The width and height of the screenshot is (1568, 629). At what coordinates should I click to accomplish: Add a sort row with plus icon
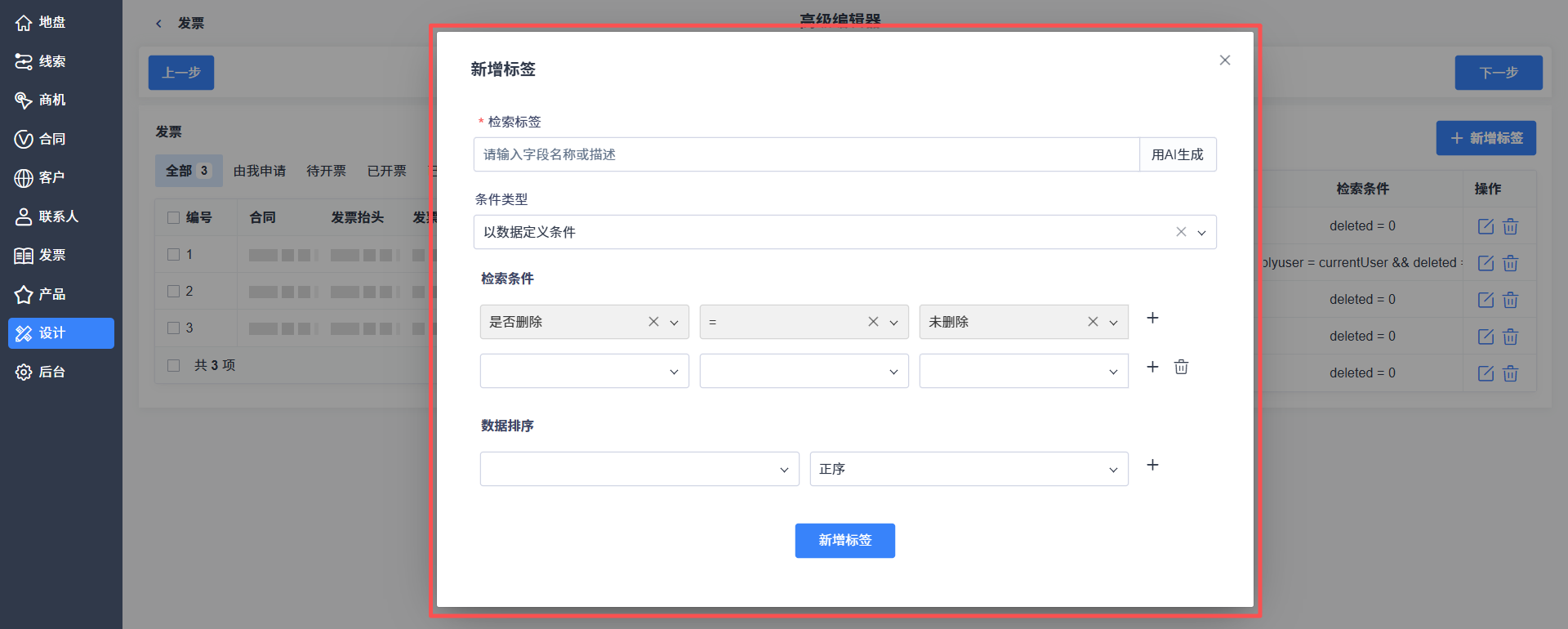coord(1152,465)
